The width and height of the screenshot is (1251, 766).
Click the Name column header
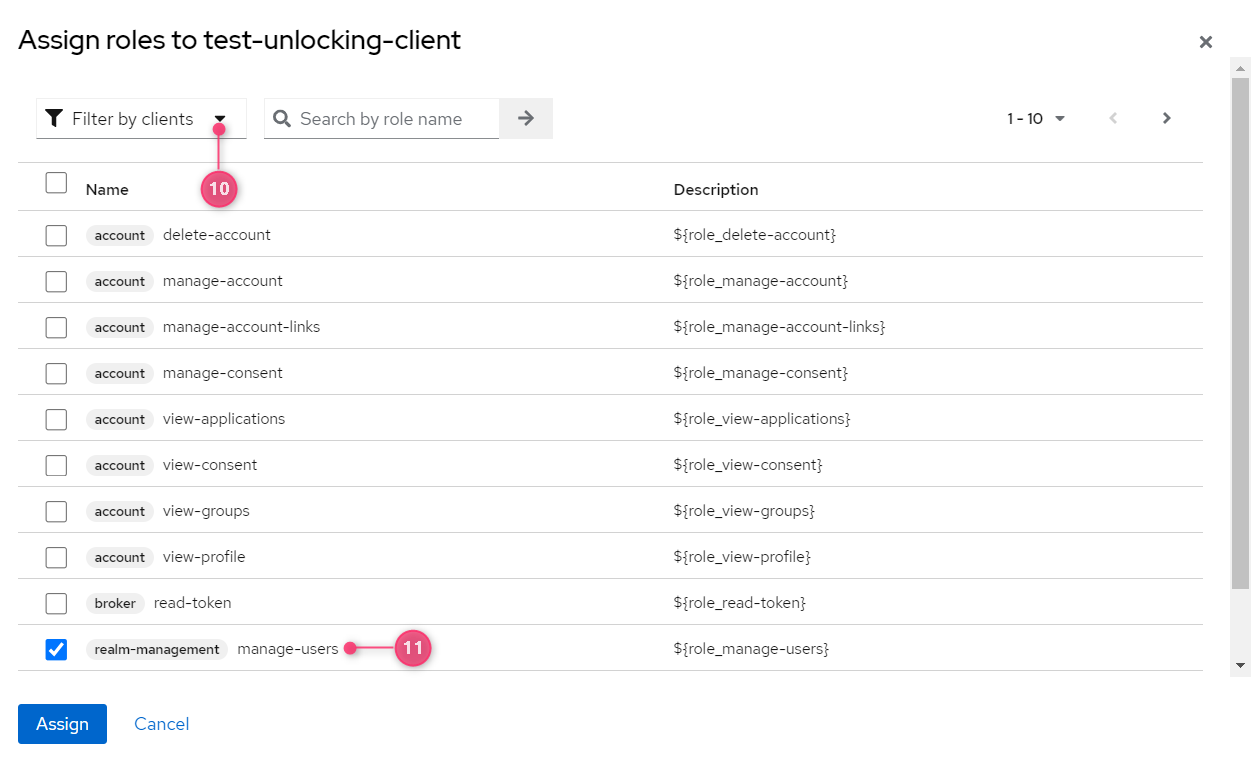point(107,189)
